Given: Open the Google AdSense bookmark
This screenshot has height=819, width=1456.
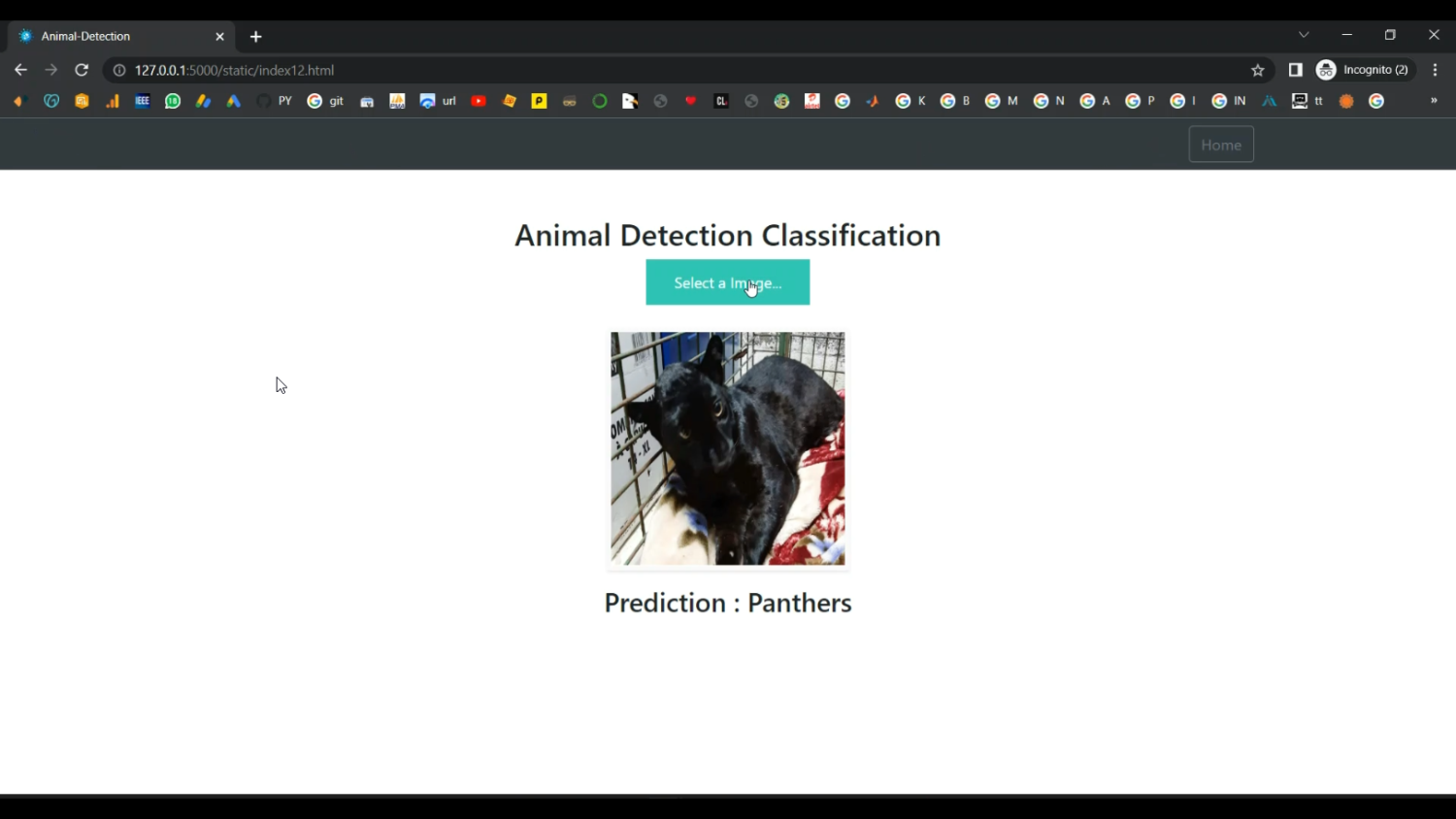Looking at the screenshot, I should point(203,101).
